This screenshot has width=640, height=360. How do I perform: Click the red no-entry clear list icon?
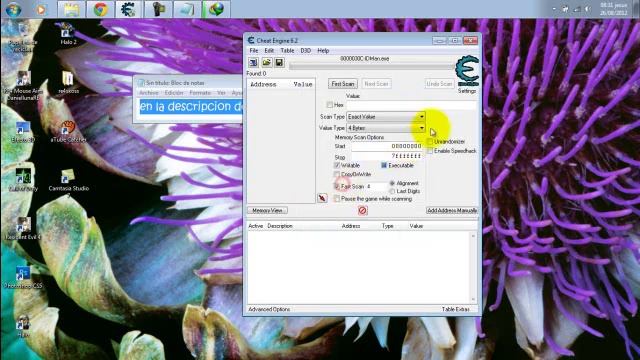pyautogui.click(x=362, y=210)
